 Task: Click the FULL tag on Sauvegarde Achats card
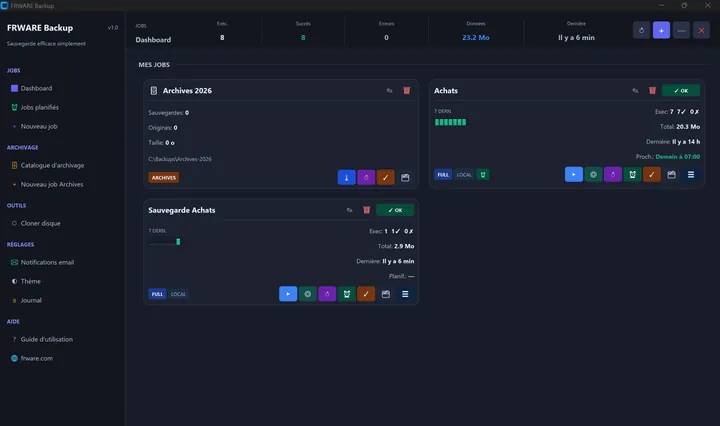[x=157, y=294]
